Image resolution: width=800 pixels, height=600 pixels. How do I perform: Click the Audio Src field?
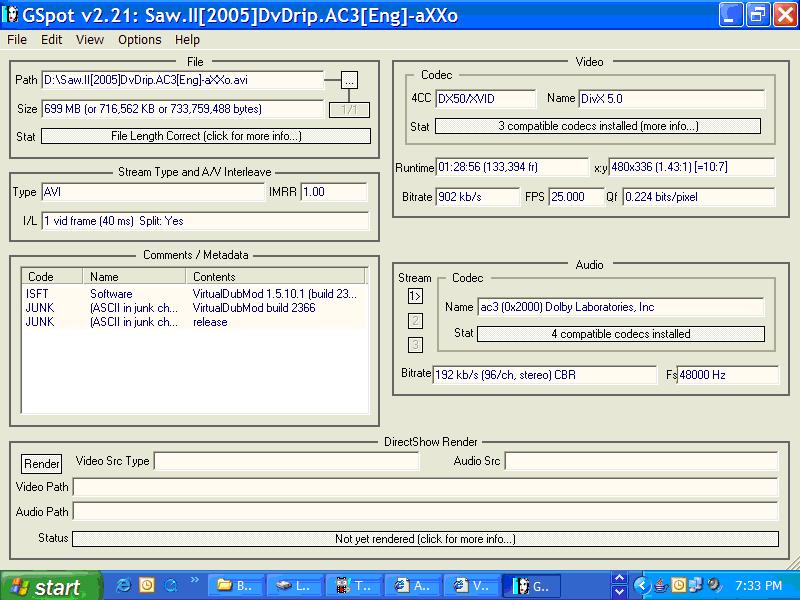coord(641,461)
